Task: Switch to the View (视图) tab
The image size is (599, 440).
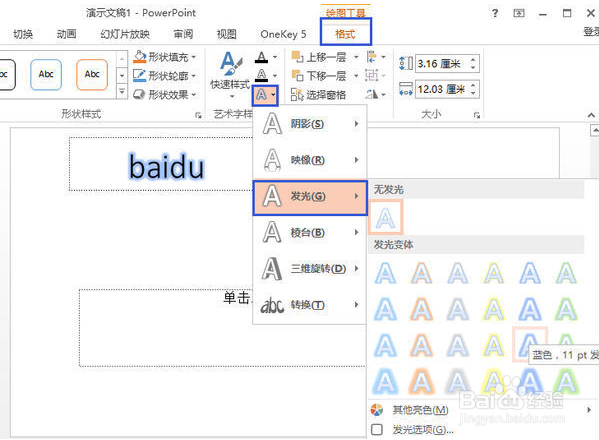Action: 226,34
